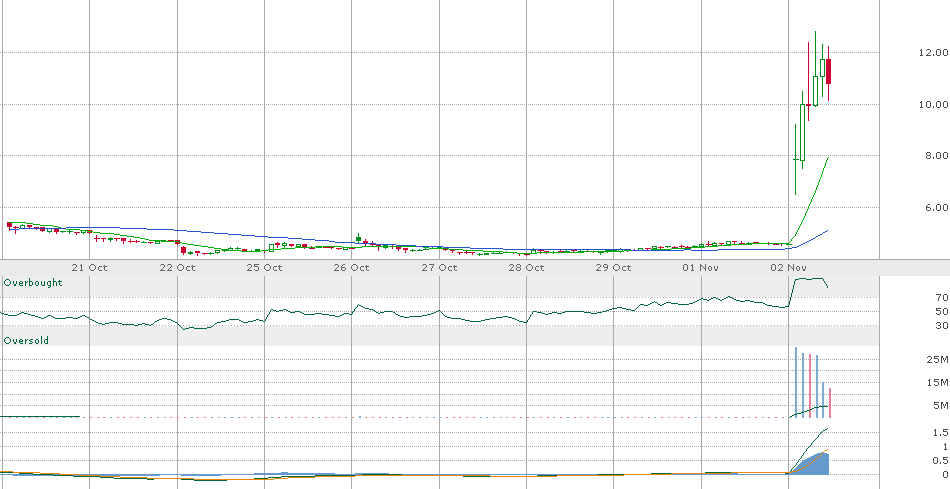950x489 pixels.
Task: Click the 12.00 price axis label
Action: point(933,53)
